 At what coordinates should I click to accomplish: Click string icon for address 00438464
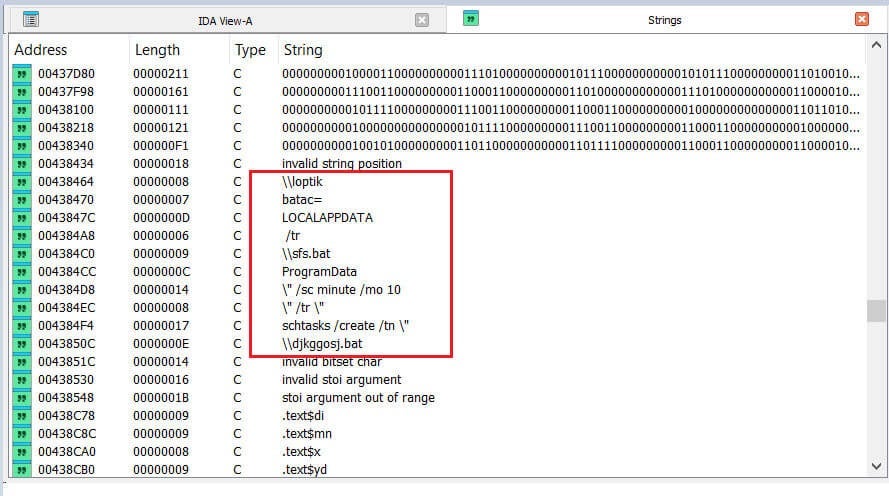click(21, 182)
